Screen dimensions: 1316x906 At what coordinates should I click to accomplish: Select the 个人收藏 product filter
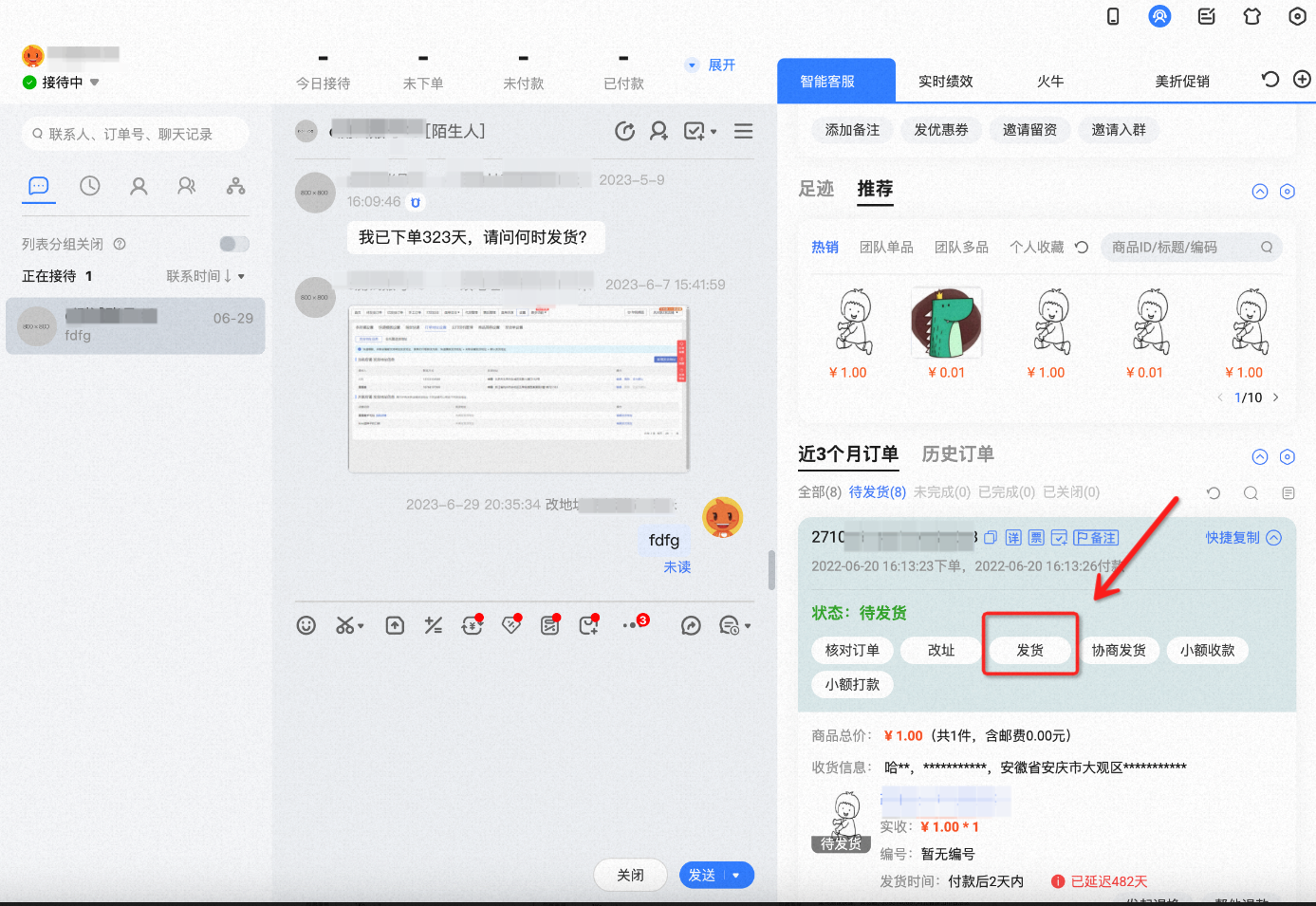(1036, 247)
